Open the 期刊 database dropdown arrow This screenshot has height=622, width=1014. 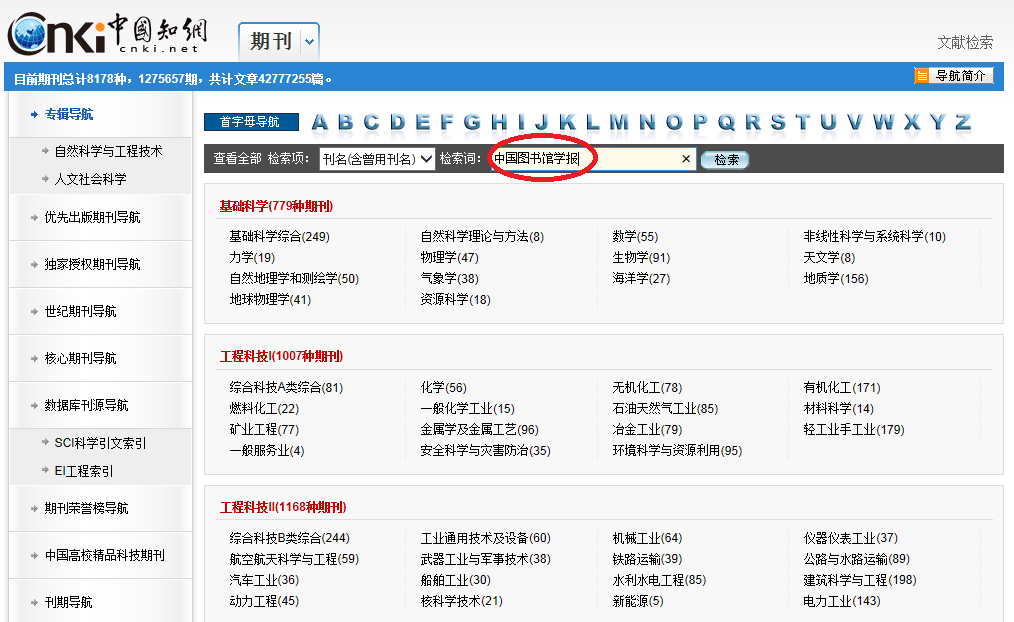pyautogui.click(x=309, y=42)
